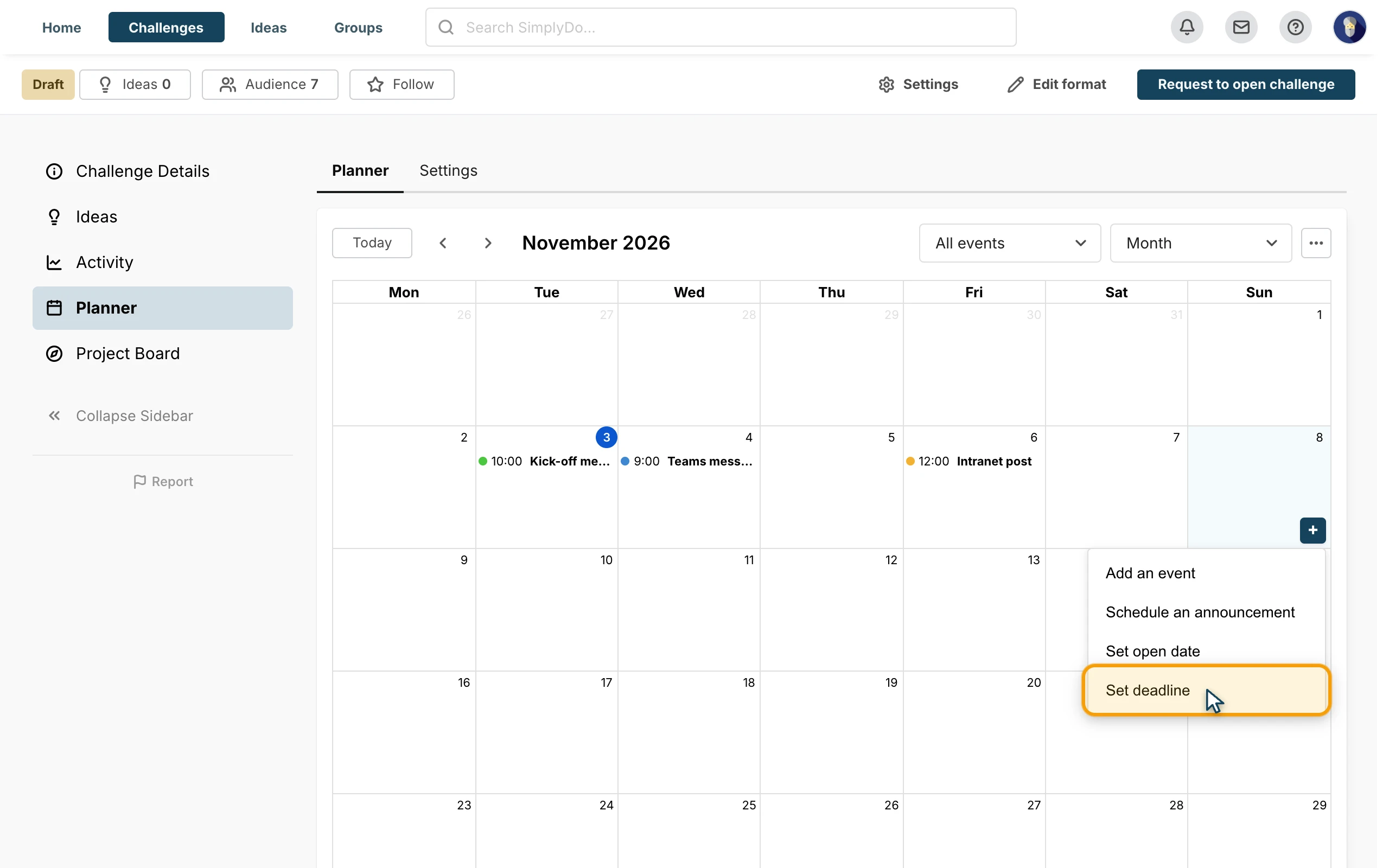Open Activity in the sidebar
This screenshot has width=1389, height=868.
coord(162,263)
